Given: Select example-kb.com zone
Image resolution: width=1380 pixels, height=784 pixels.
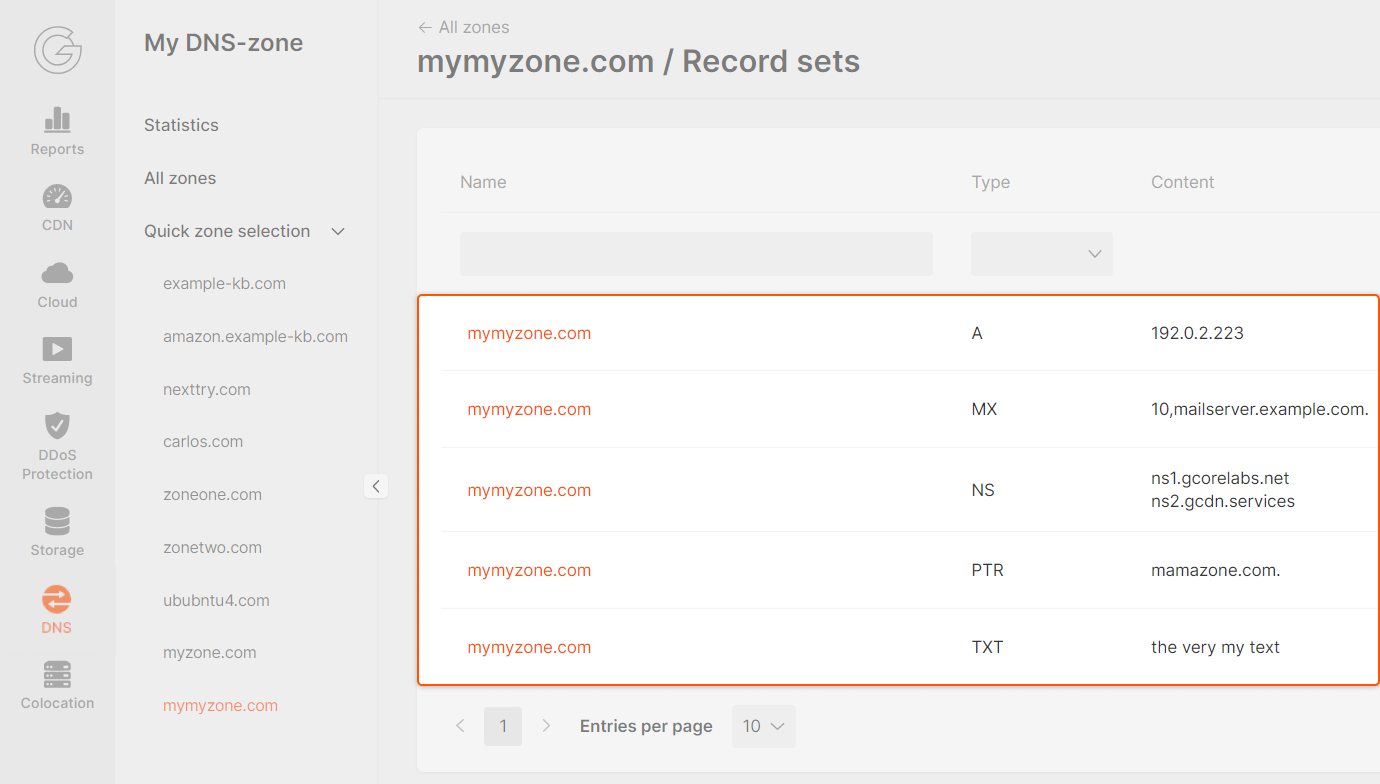Looking at the screenshot, I should tap(224, 283).
